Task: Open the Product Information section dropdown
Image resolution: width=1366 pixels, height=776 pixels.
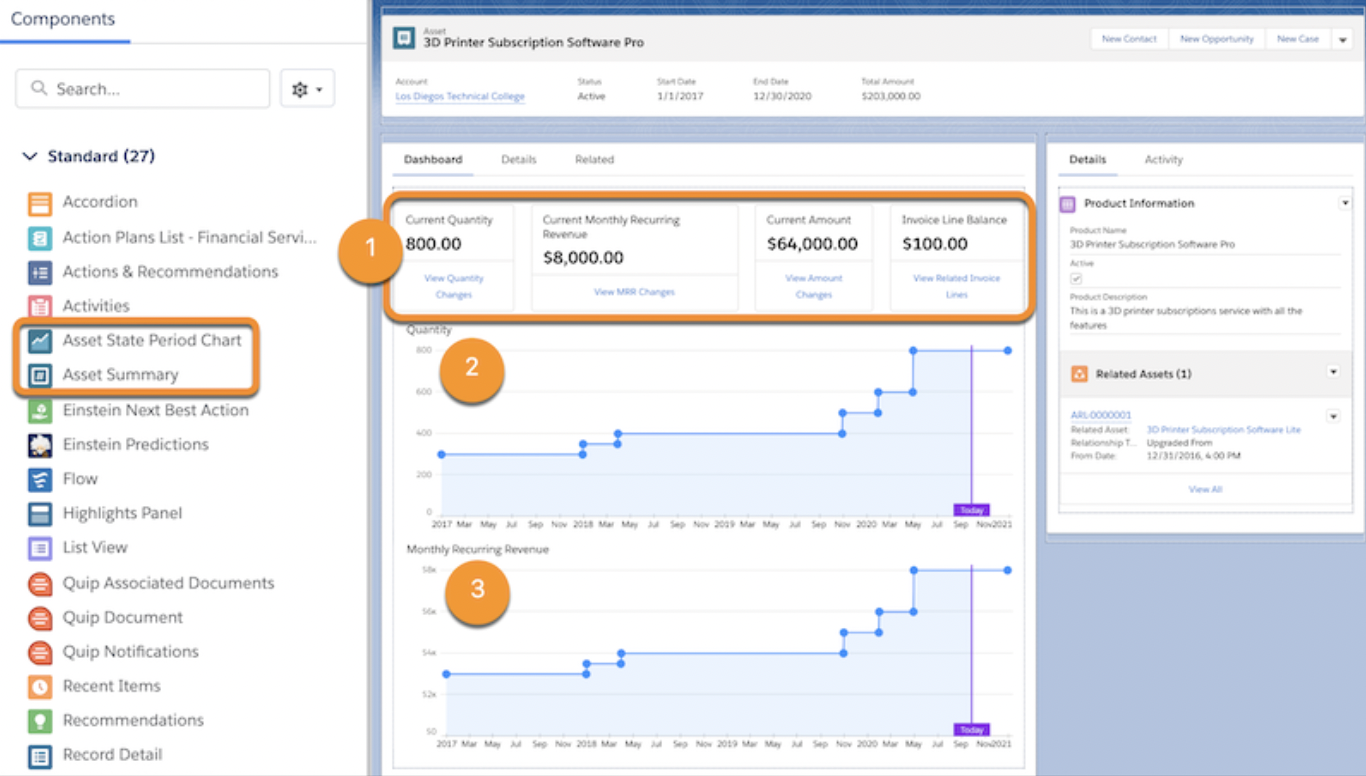Action: (1345, 203)
